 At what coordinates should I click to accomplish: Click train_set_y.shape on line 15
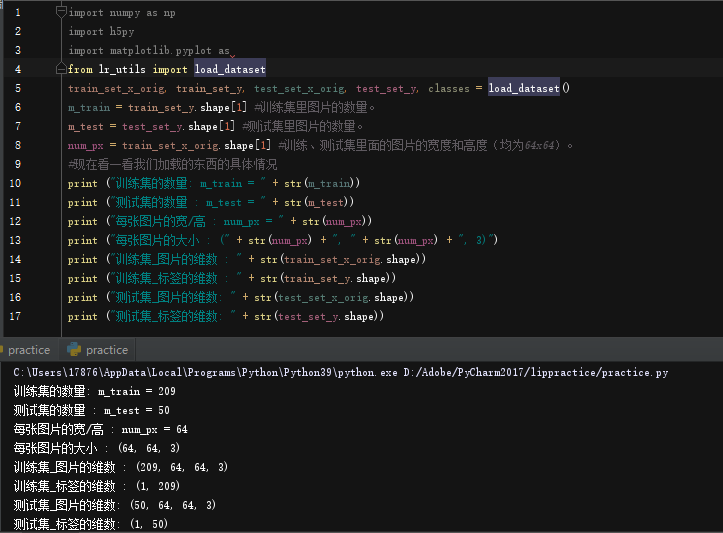[335, 278]
